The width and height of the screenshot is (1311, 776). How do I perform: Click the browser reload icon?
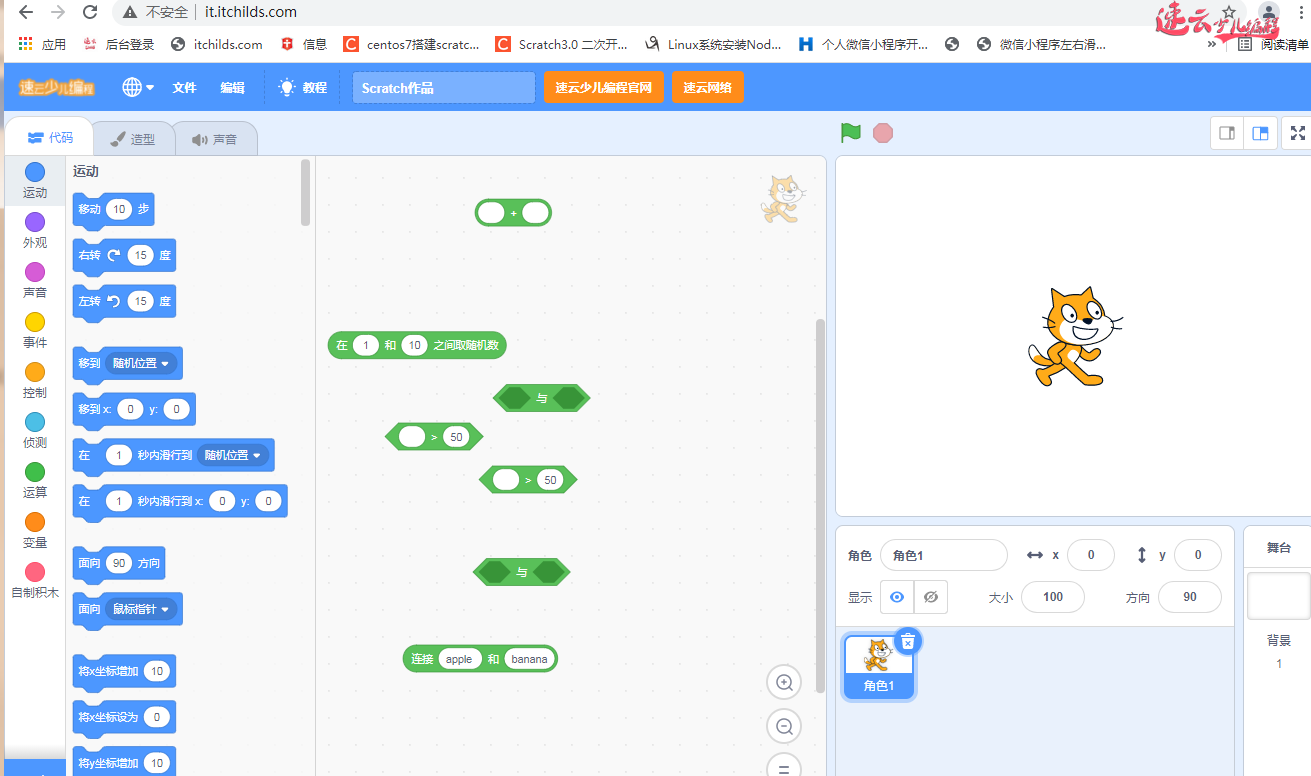[x=90, y=13]
